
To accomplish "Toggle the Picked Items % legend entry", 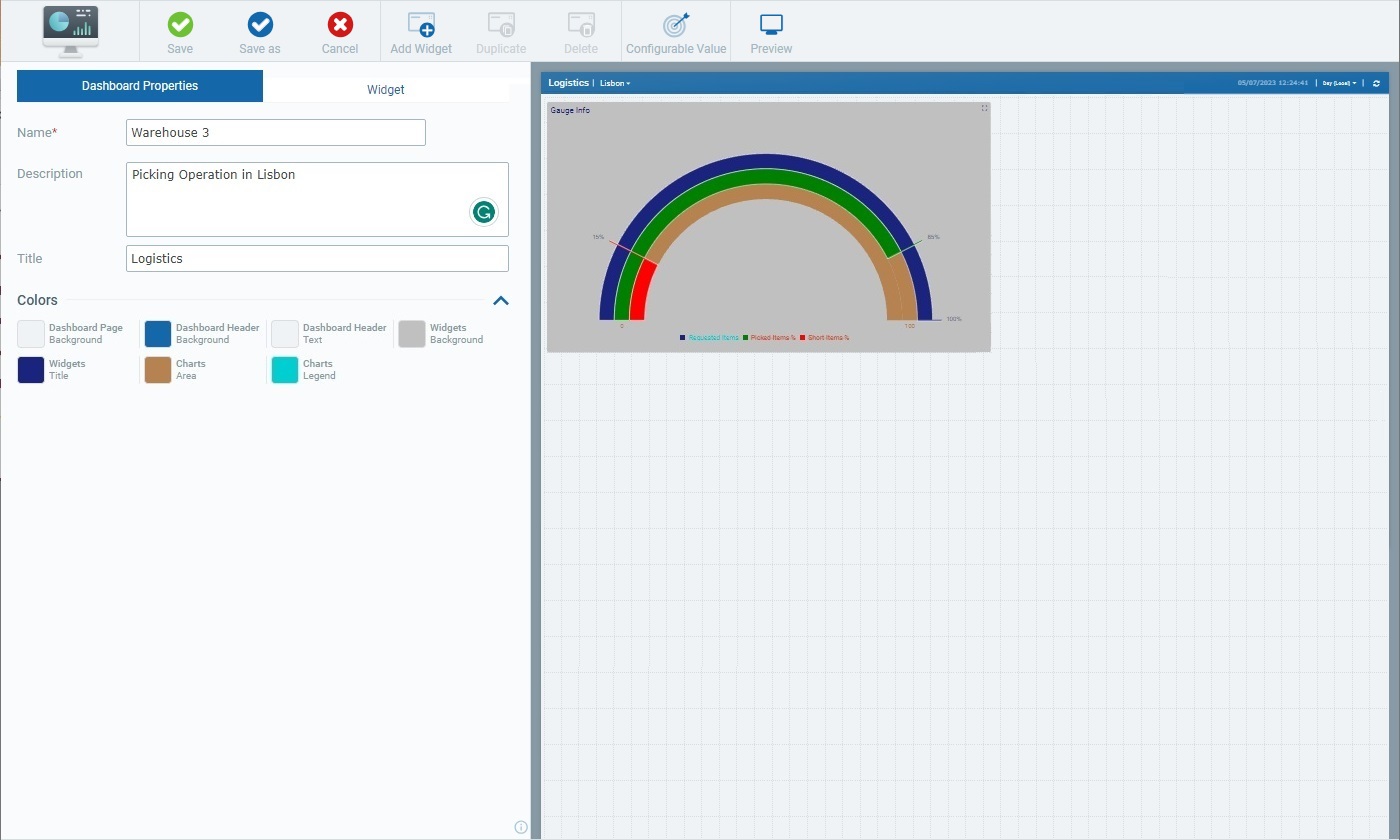I will [772, 338].
